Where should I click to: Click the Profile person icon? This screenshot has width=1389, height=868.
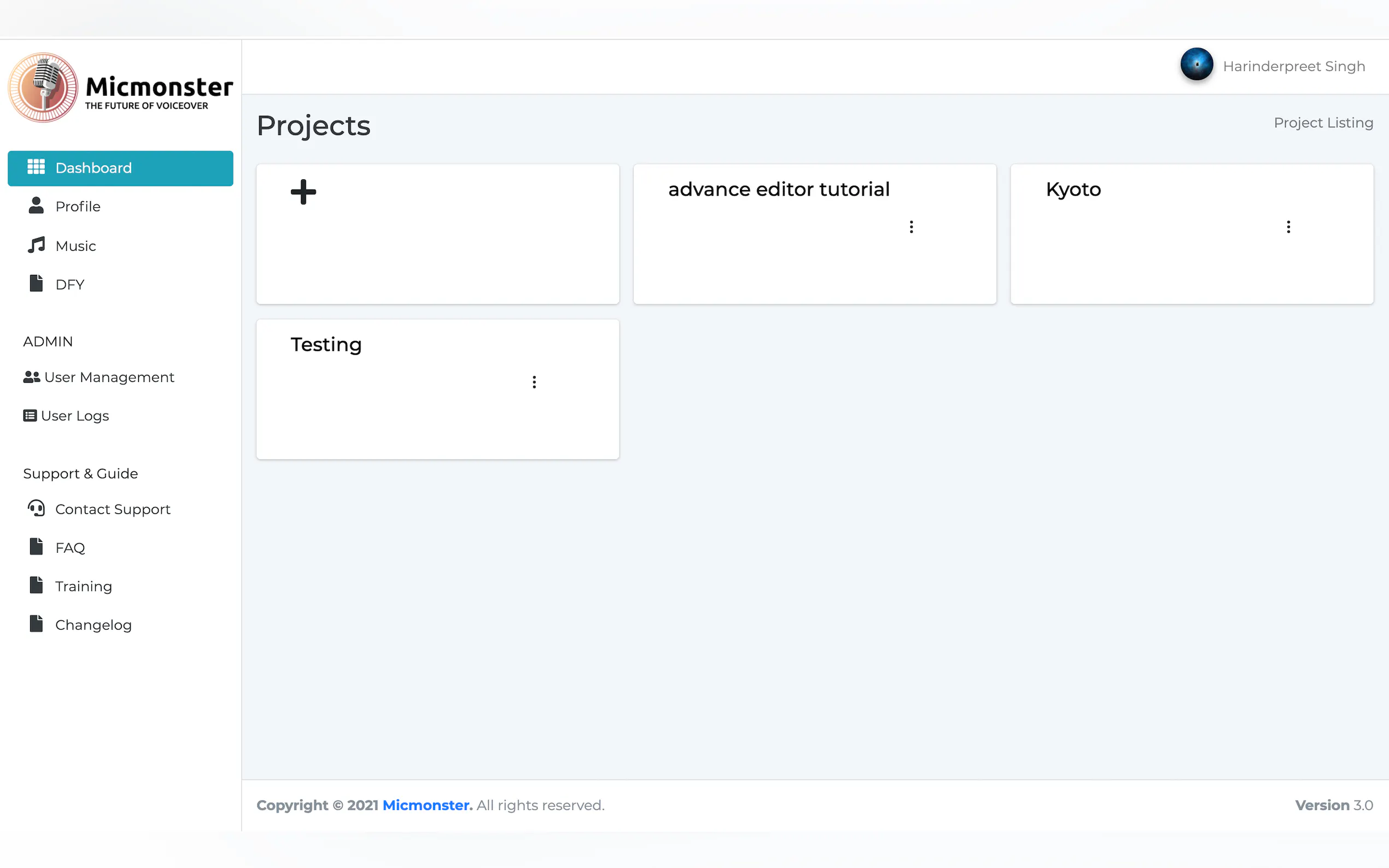tap(36, 206)
